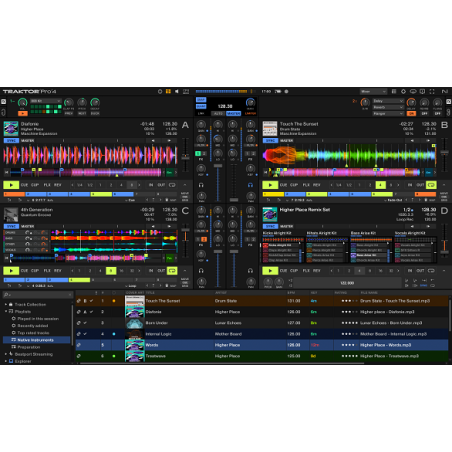The width and height of the screenshot is (452, 452).
Task: Open the Flanger effect selector dropdown
Action: (x=388, y=114)
